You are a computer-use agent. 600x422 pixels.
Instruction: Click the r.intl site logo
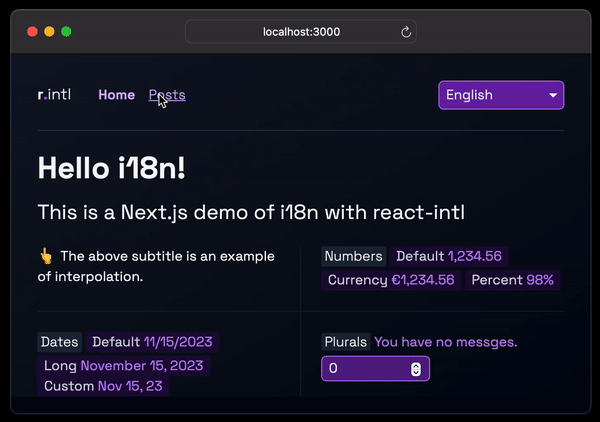(x=54, y=95)
